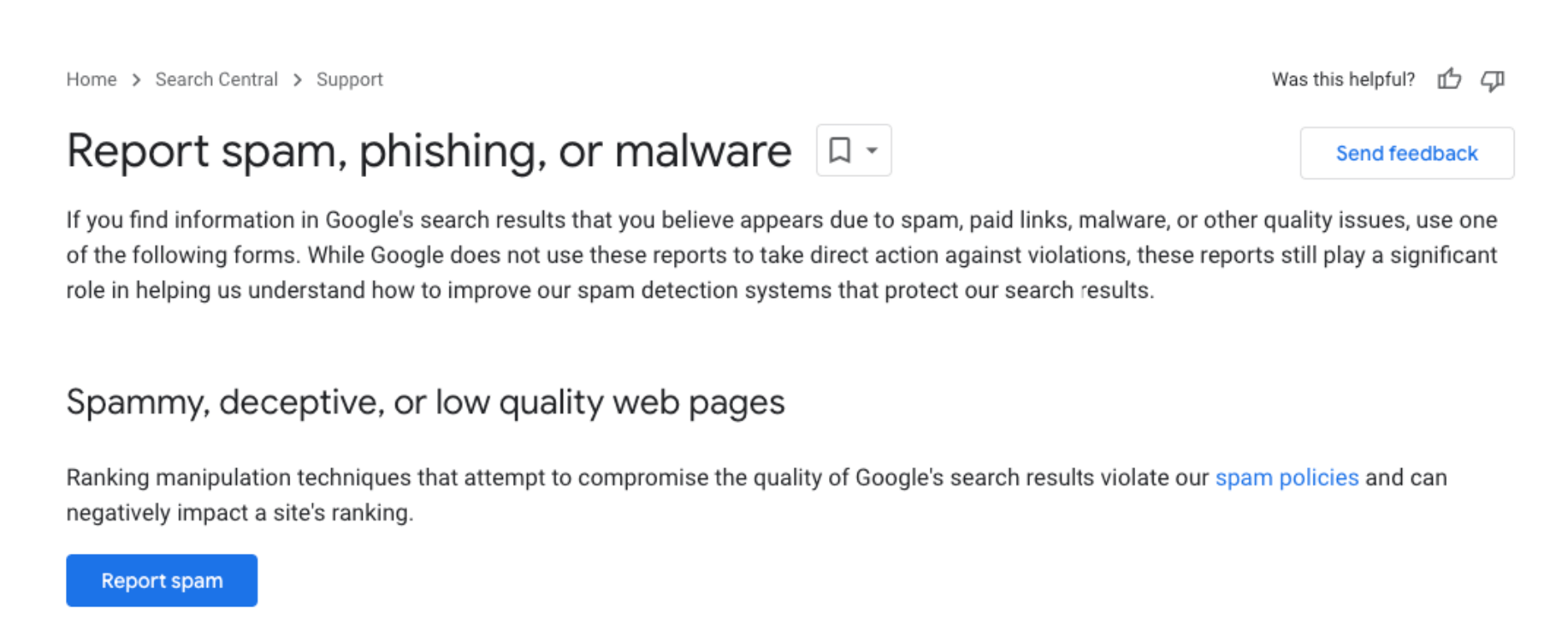Click the bookmark icon beside the page title
The width and height of the screenshot is (1568, 634).
coord(841,150)
